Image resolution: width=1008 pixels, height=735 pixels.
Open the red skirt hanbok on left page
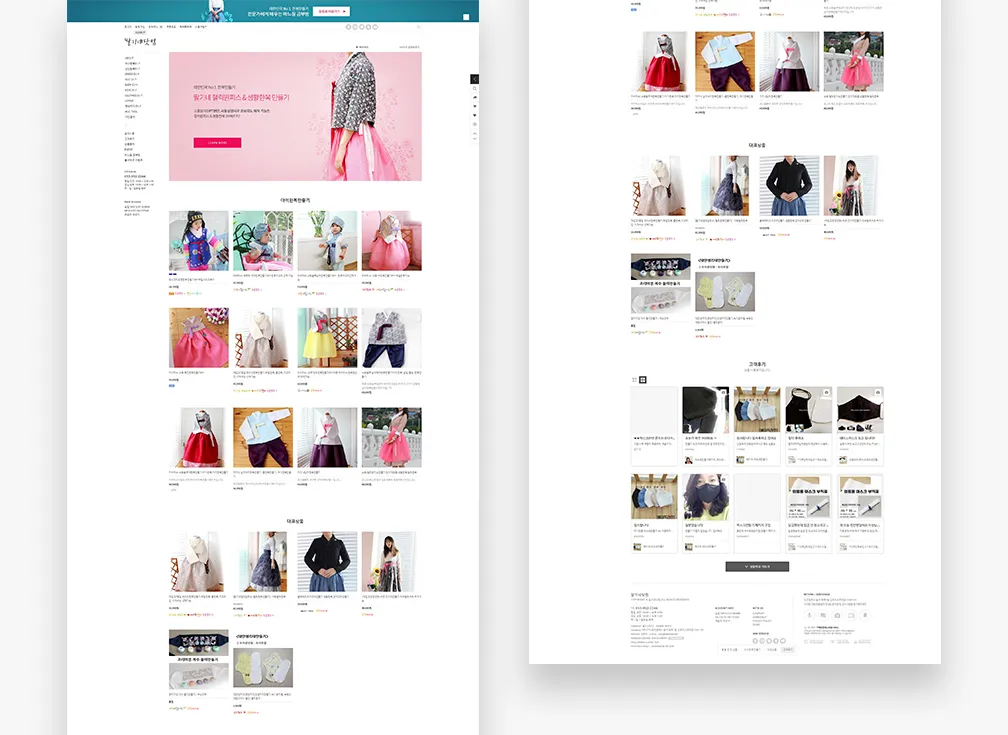(199, 437)
